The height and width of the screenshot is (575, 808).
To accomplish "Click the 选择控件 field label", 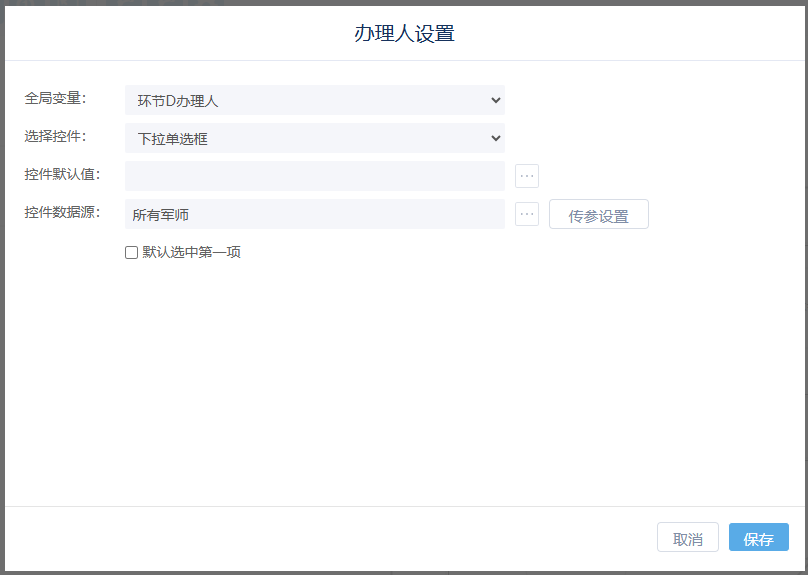I will click(x=56, y=136).
